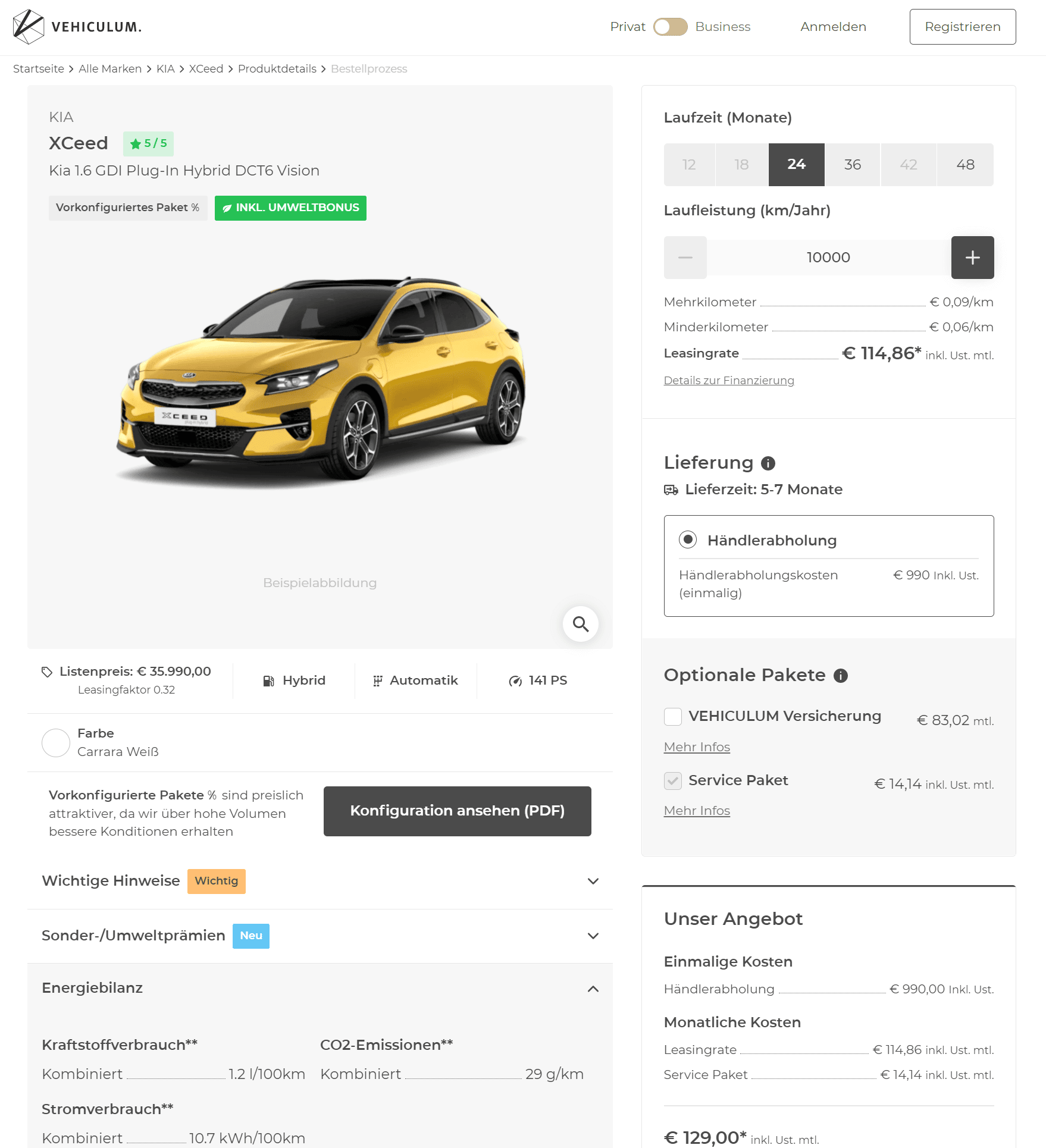Click the Anmelden link
Image resolution: width=1046 pixels, height=1148 pixels.
point(833,27)
